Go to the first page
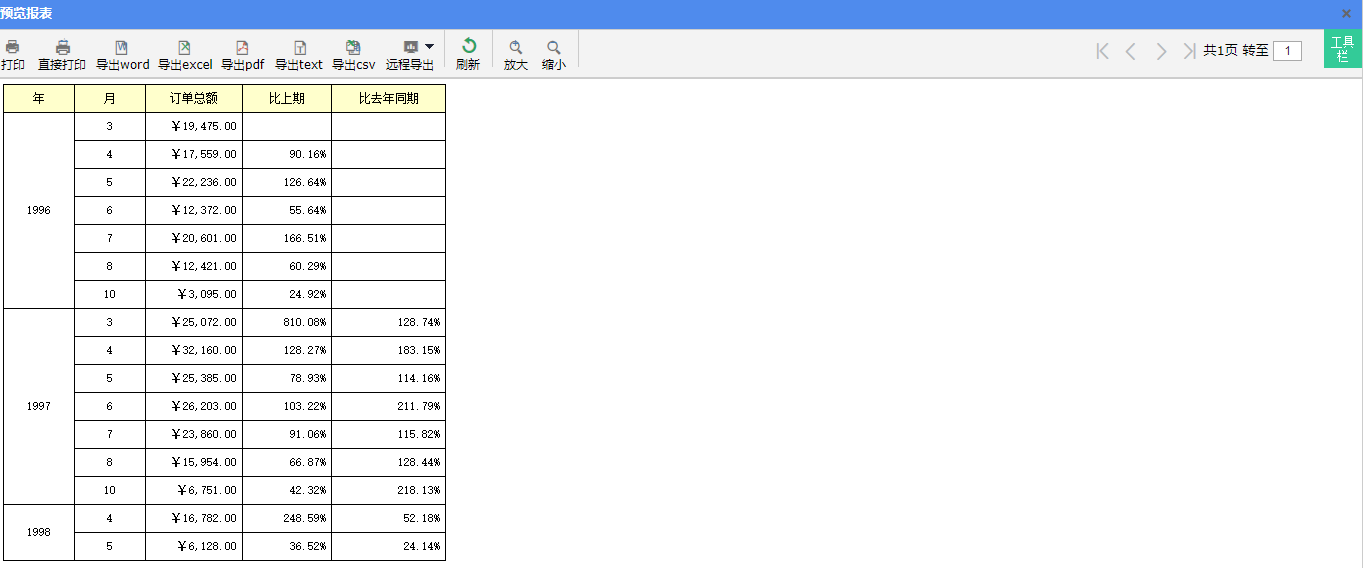 [1103, 51]
